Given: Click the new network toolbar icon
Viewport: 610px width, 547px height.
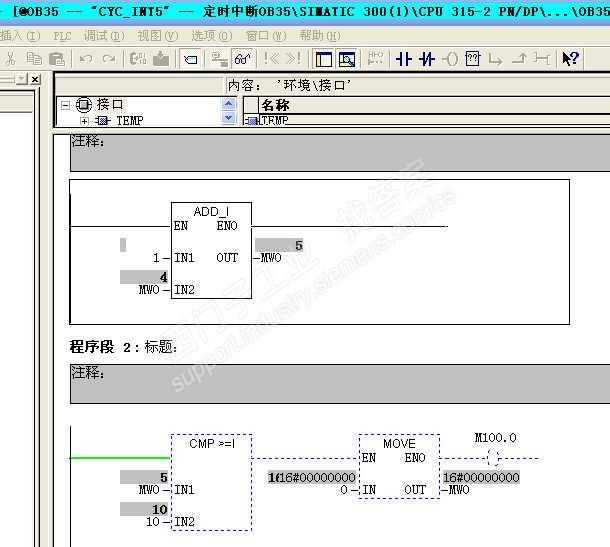Looking at the screenshot, I should coord(375,59).
